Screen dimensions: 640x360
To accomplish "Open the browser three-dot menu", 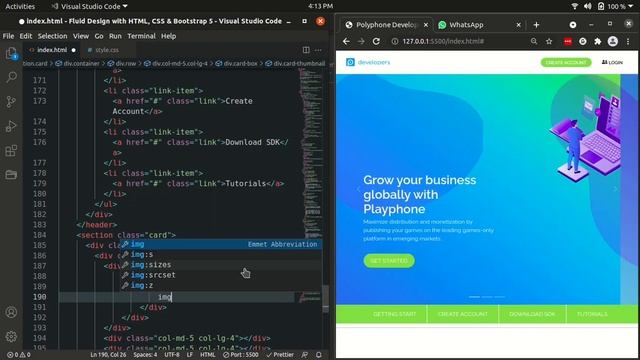I will (x=628, y=41).
